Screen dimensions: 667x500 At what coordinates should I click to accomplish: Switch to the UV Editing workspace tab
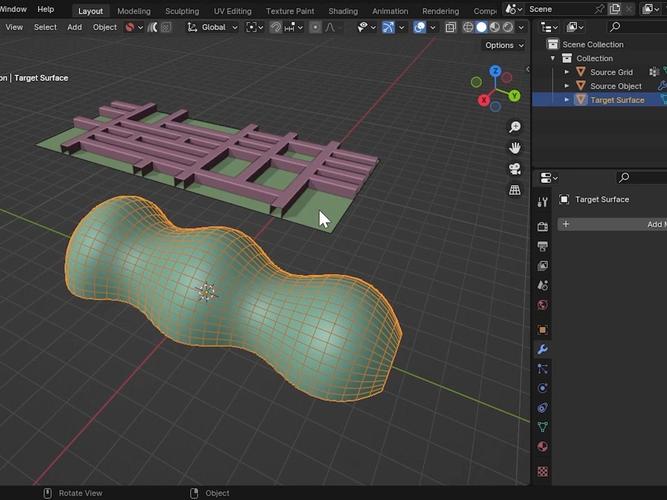[x=232, y=11]
